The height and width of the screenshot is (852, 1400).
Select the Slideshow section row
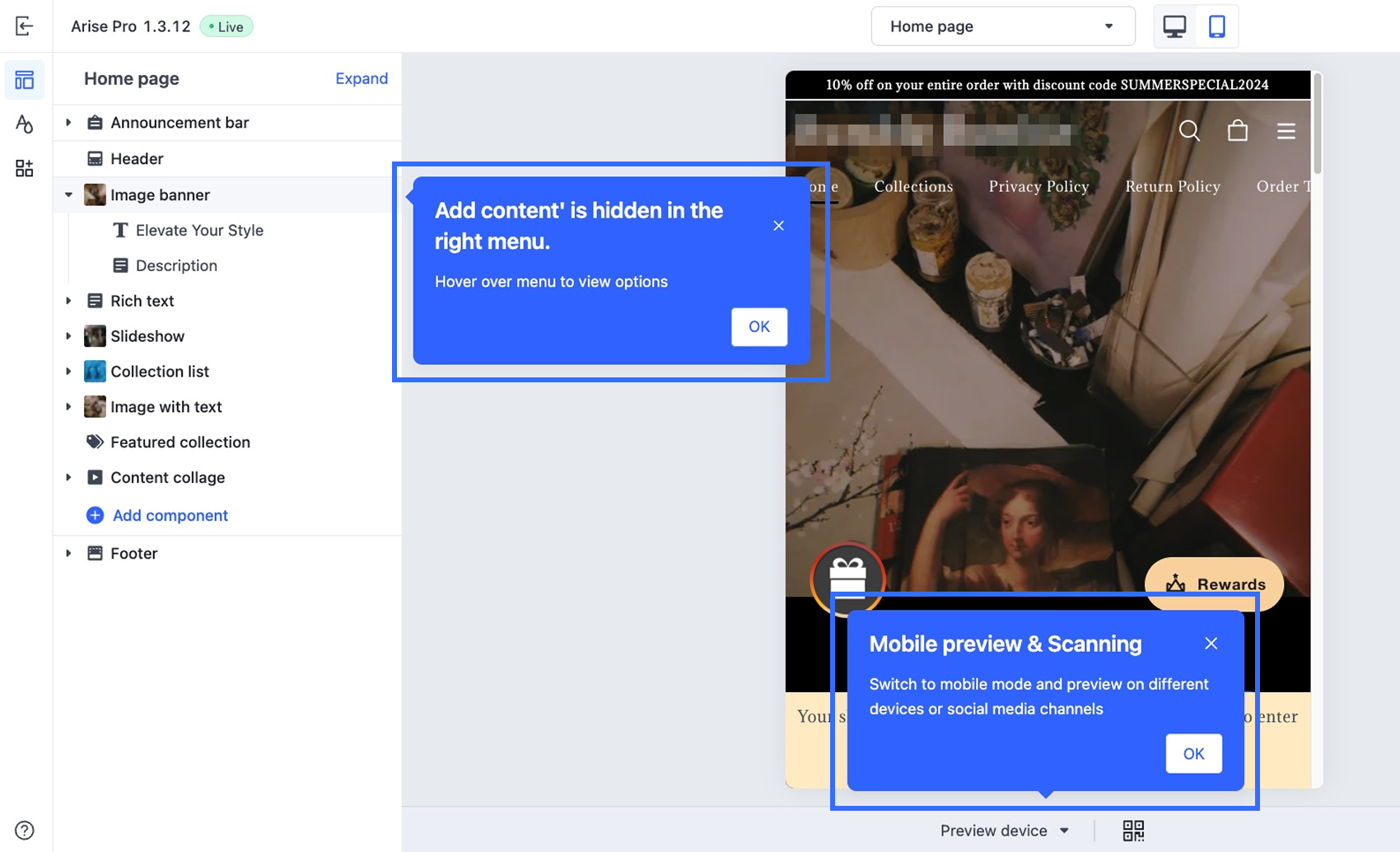227,336
